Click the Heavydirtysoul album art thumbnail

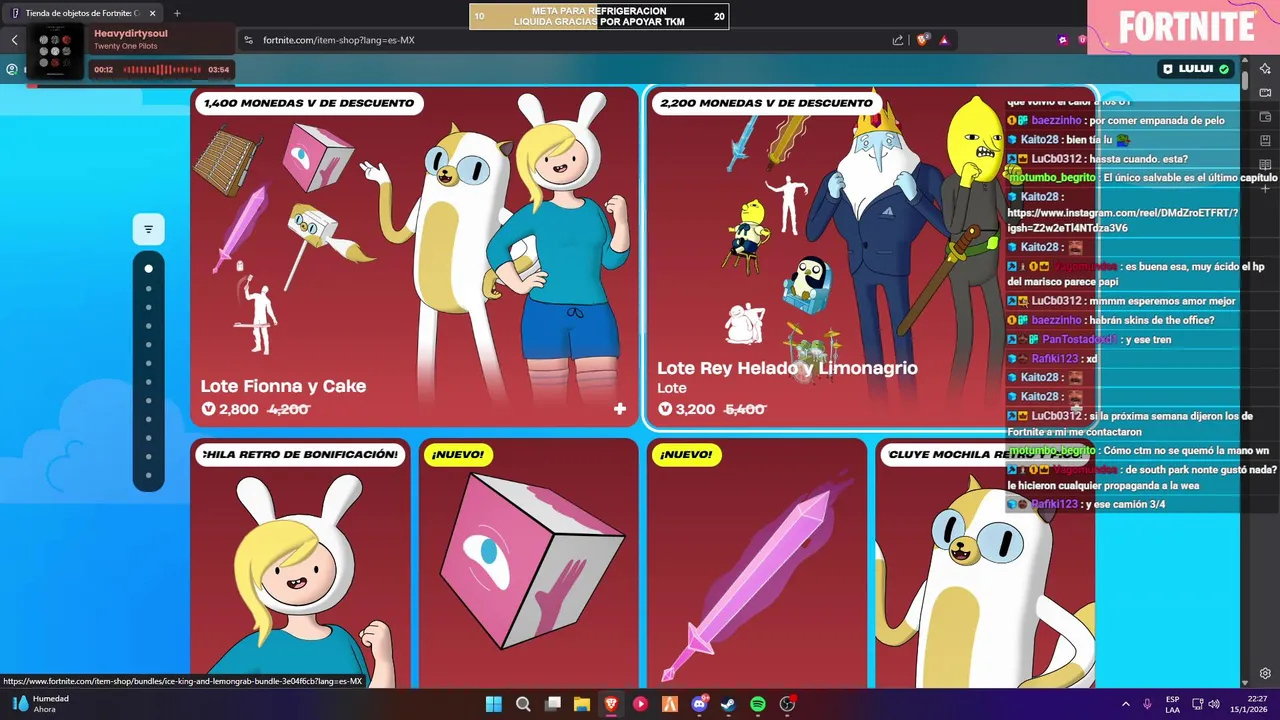(55, 51)
